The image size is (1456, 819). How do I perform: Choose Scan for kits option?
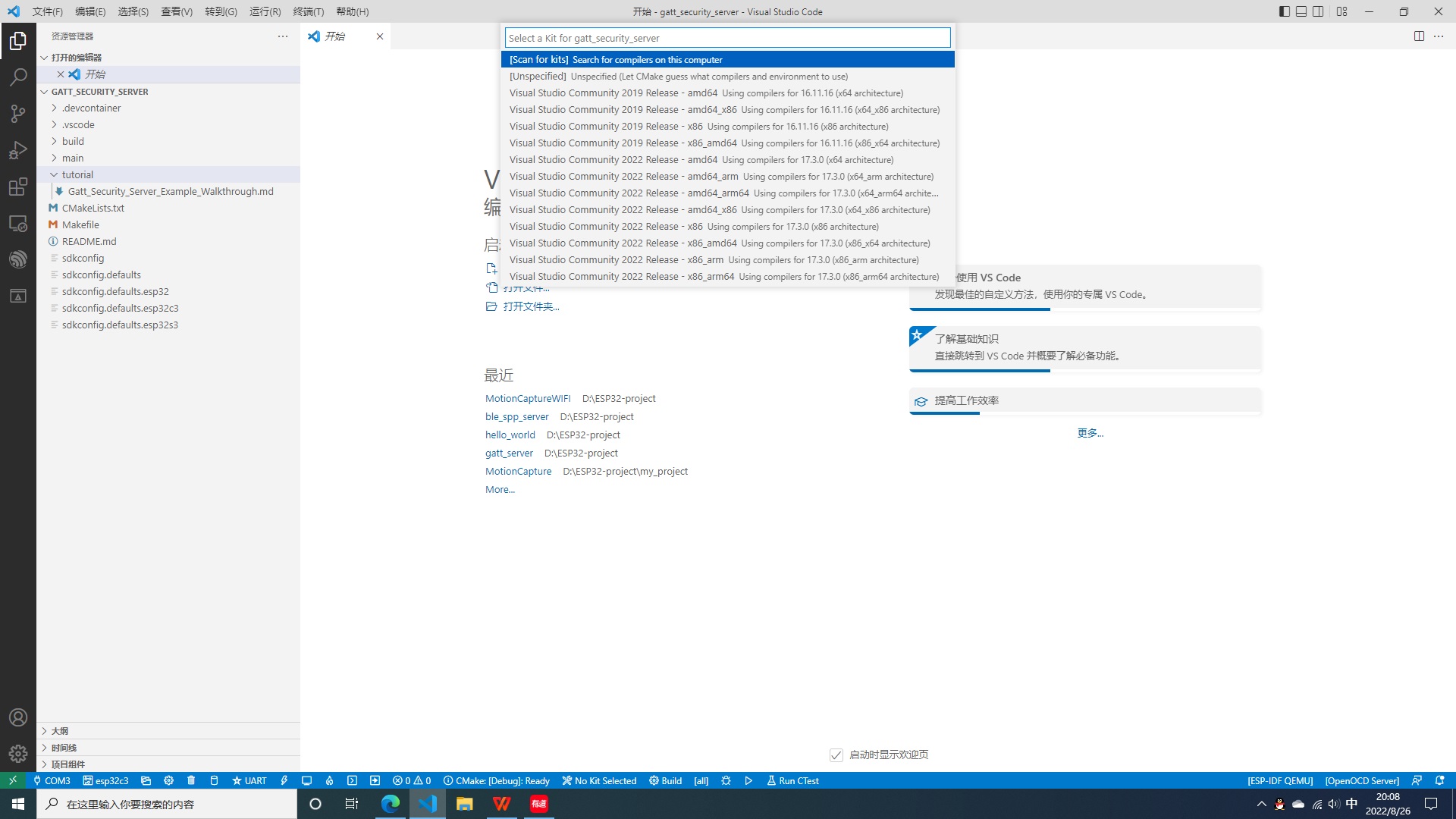(728, 59)
